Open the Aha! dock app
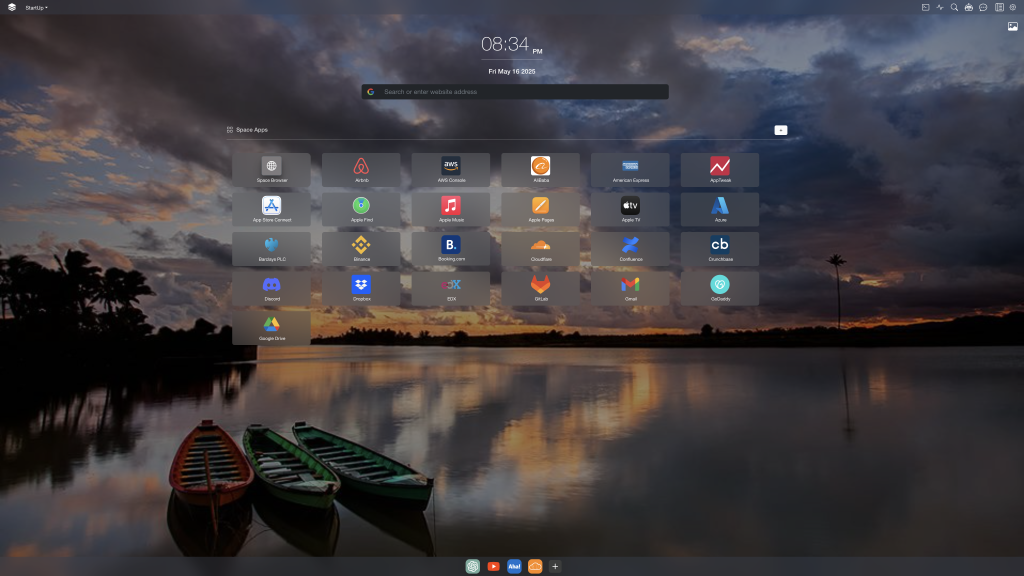The height and width of the screenshot is (576, 1024). click(x=514, y=566)
